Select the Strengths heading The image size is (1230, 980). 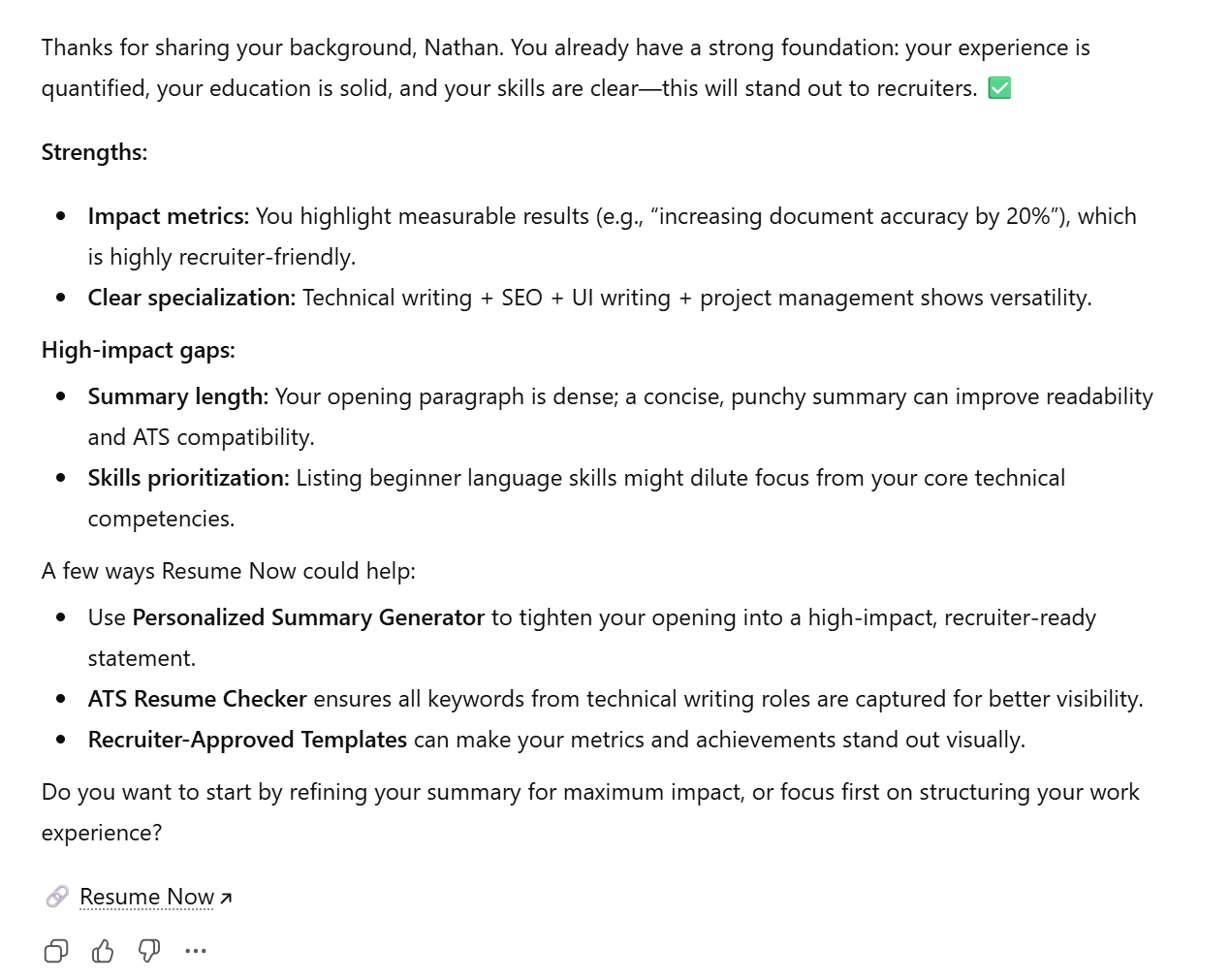(93, 152)
